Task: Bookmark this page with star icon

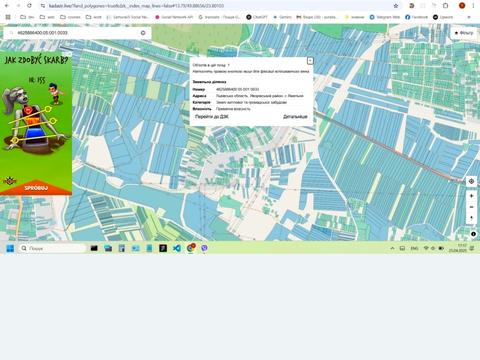Action: coord(396,6)
